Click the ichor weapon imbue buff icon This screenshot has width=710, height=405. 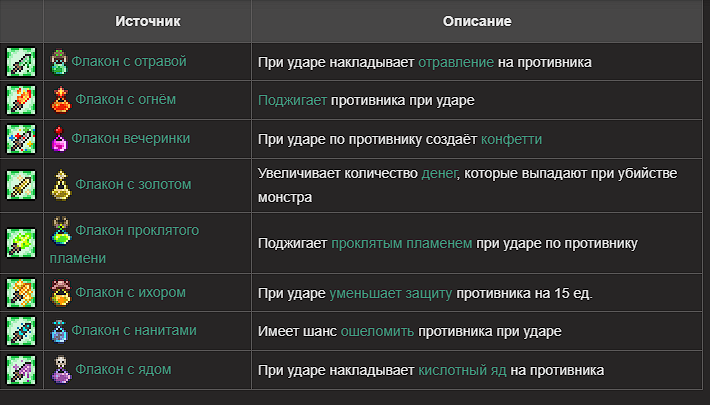[21, 293]
